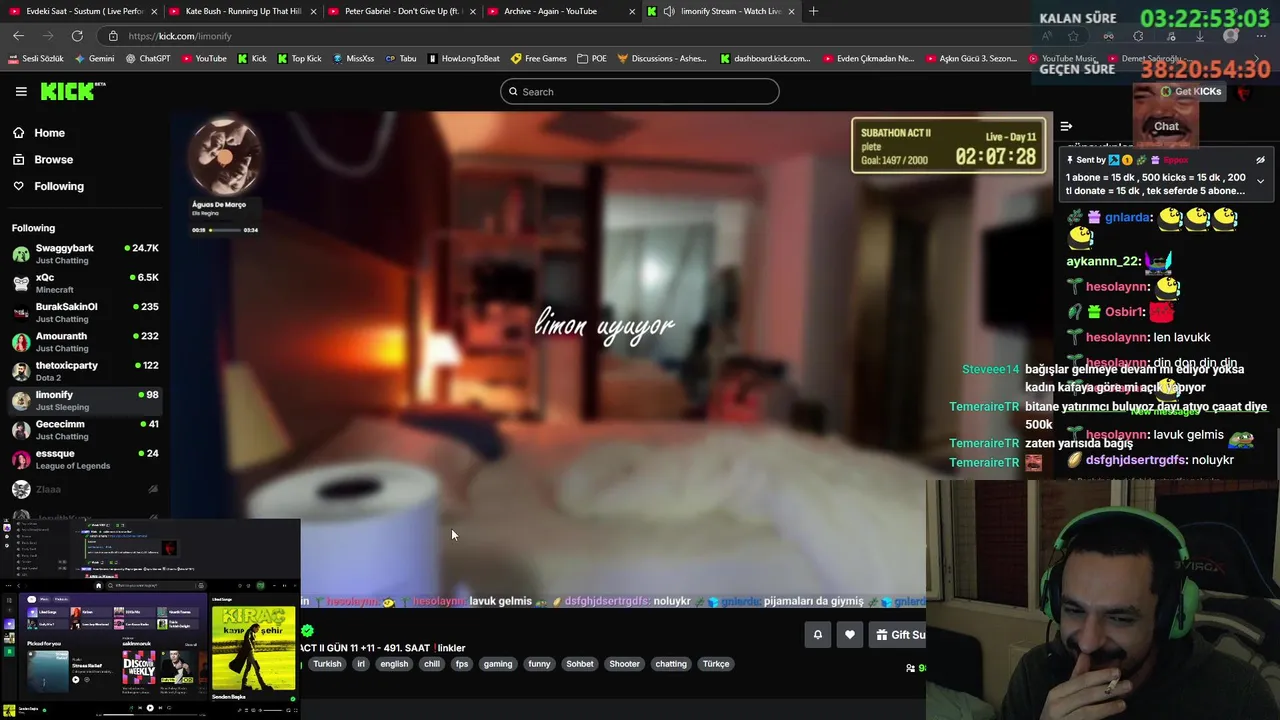Image resolution: width=1280 pixels, height=720 pixels.
Task: Select the chatting tag
Action: click(x=671, y=664)
